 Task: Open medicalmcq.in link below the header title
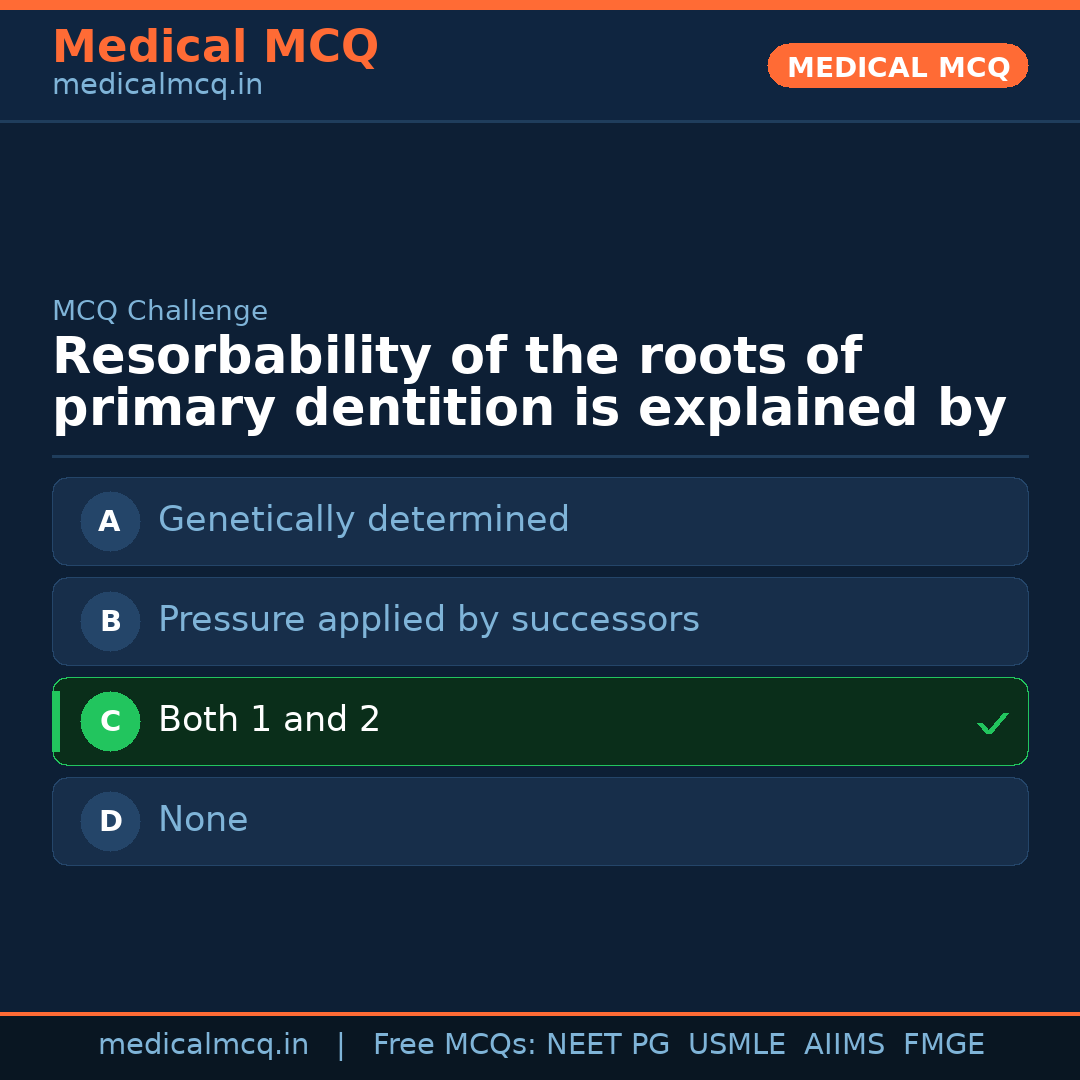point(157,86)
